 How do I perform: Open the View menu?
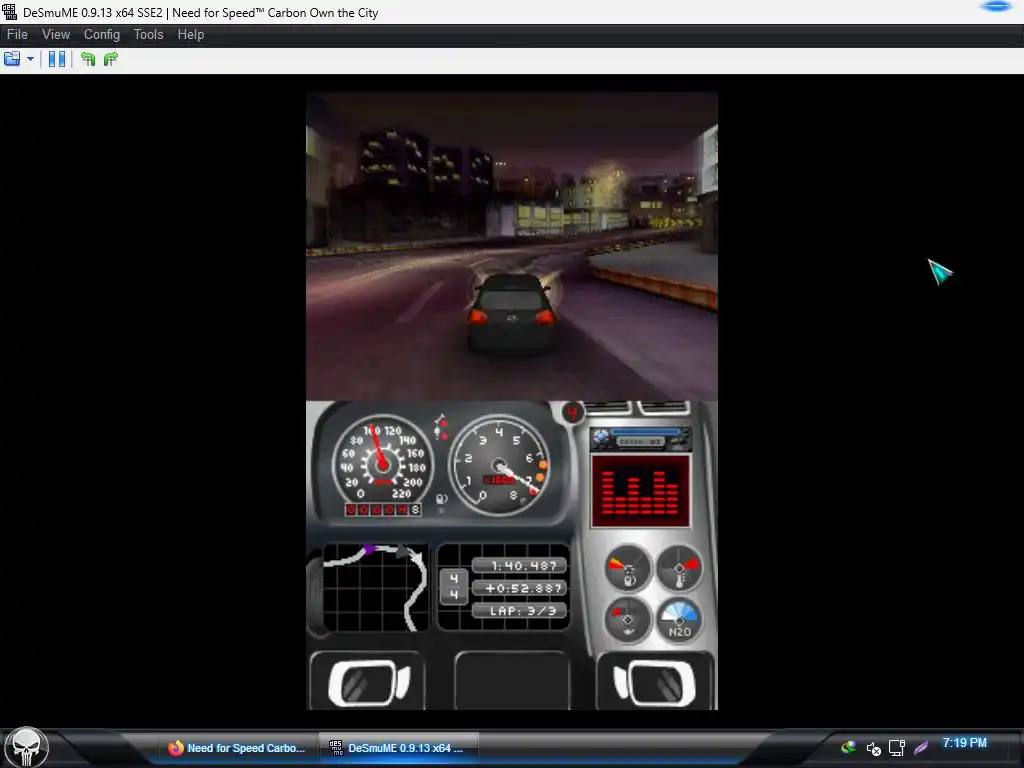56,35
